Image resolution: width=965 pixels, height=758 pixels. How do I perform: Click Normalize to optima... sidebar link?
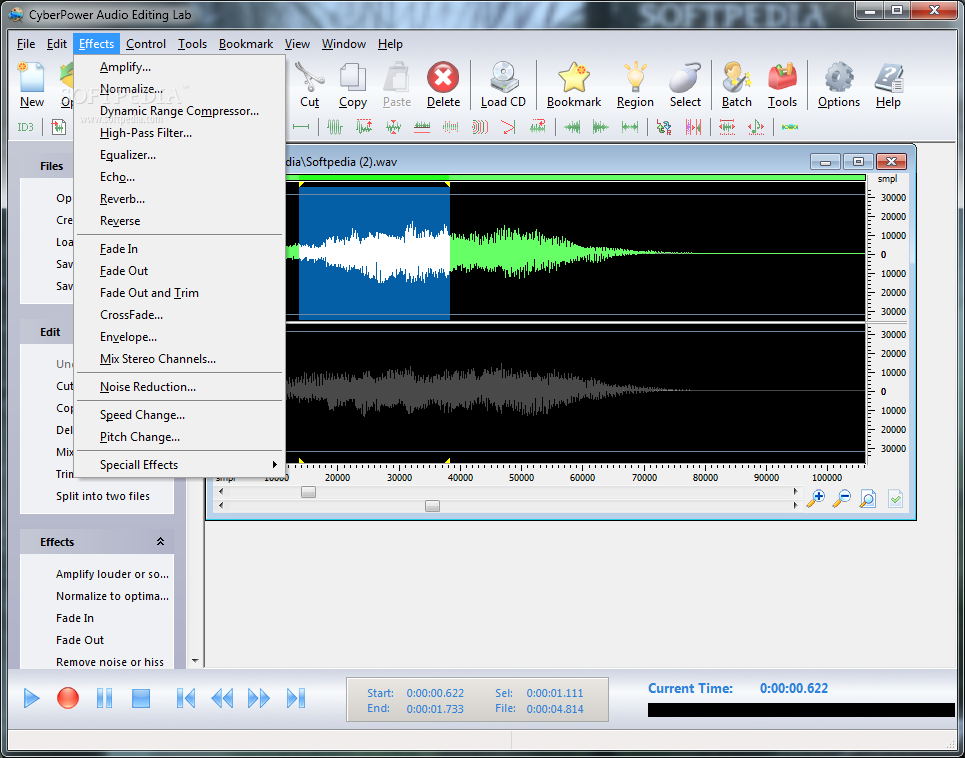[112, 596]
